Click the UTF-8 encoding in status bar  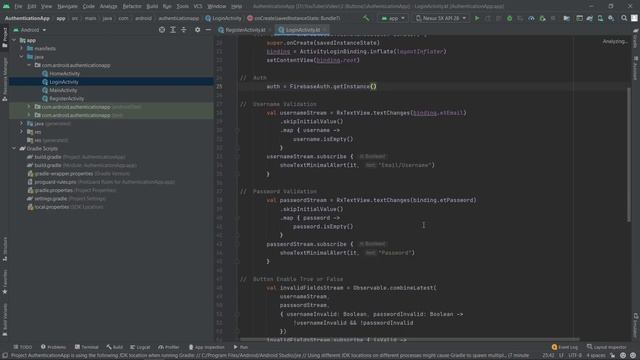pos(575,356)
